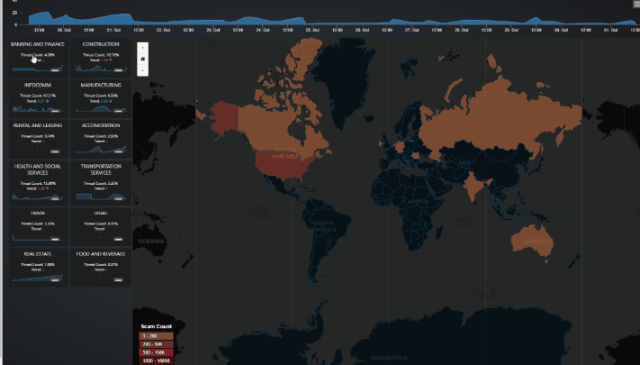The height and width of the screenshot is (365, 640).
Task: Select the Rental and Leasing sector card
Action: (x=38, y=139)
